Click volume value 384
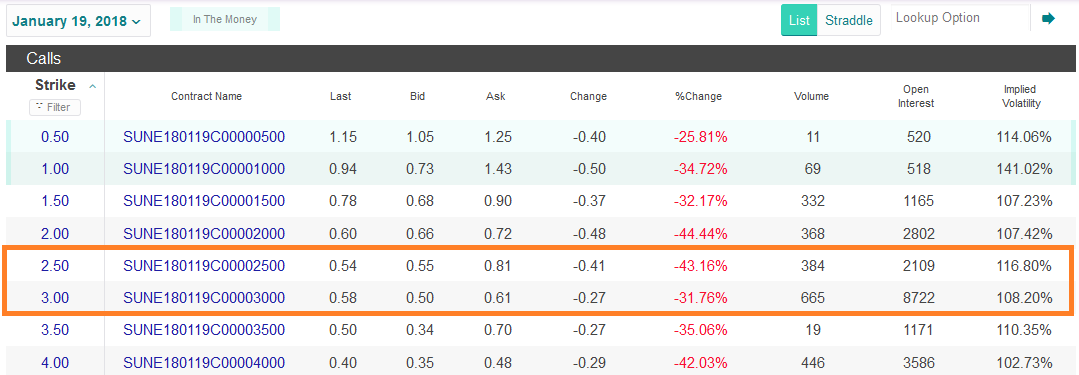1079x375 pixels. (x=813, y=266)
